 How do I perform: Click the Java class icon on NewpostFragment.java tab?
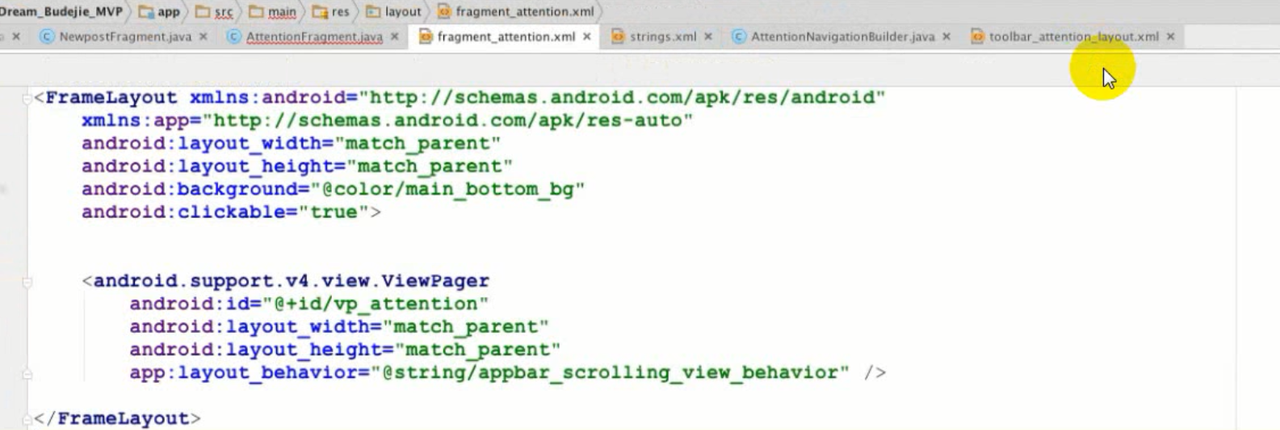coord(46,37)
